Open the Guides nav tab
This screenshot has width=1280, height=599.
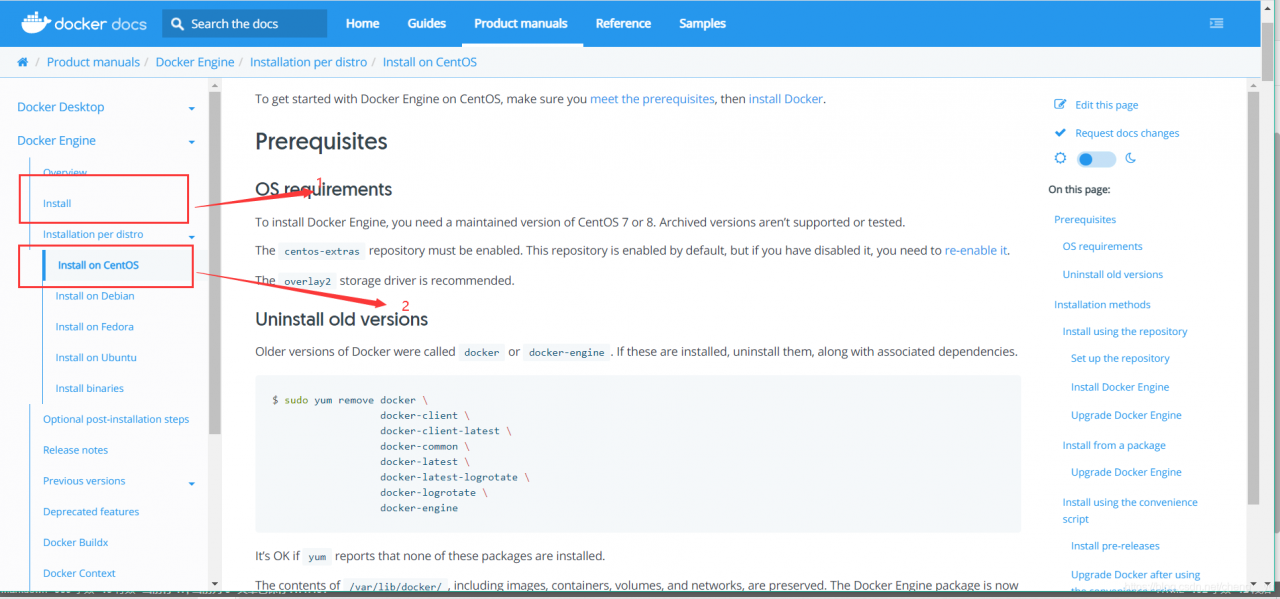[427, 23]
